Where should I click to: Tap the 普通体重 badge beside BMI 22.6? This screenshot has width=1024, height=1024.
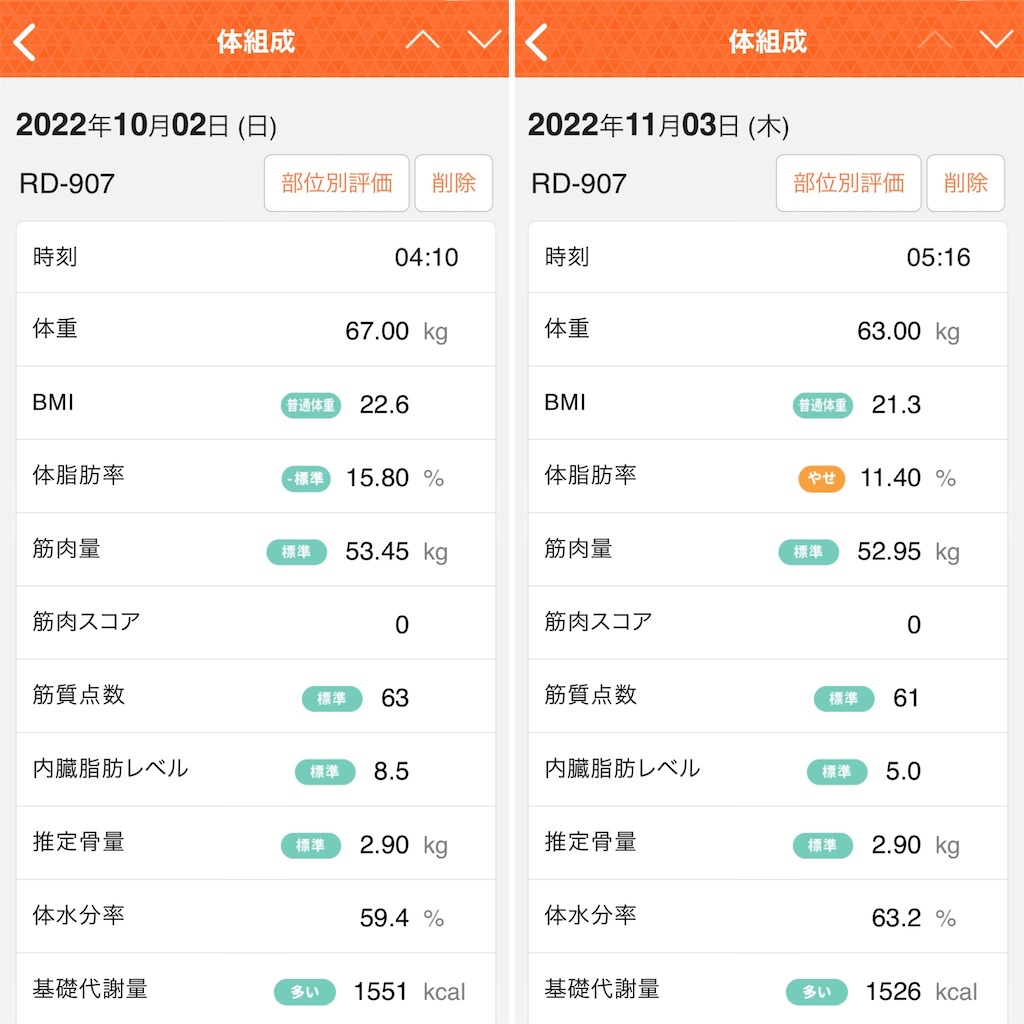[311, 406]
